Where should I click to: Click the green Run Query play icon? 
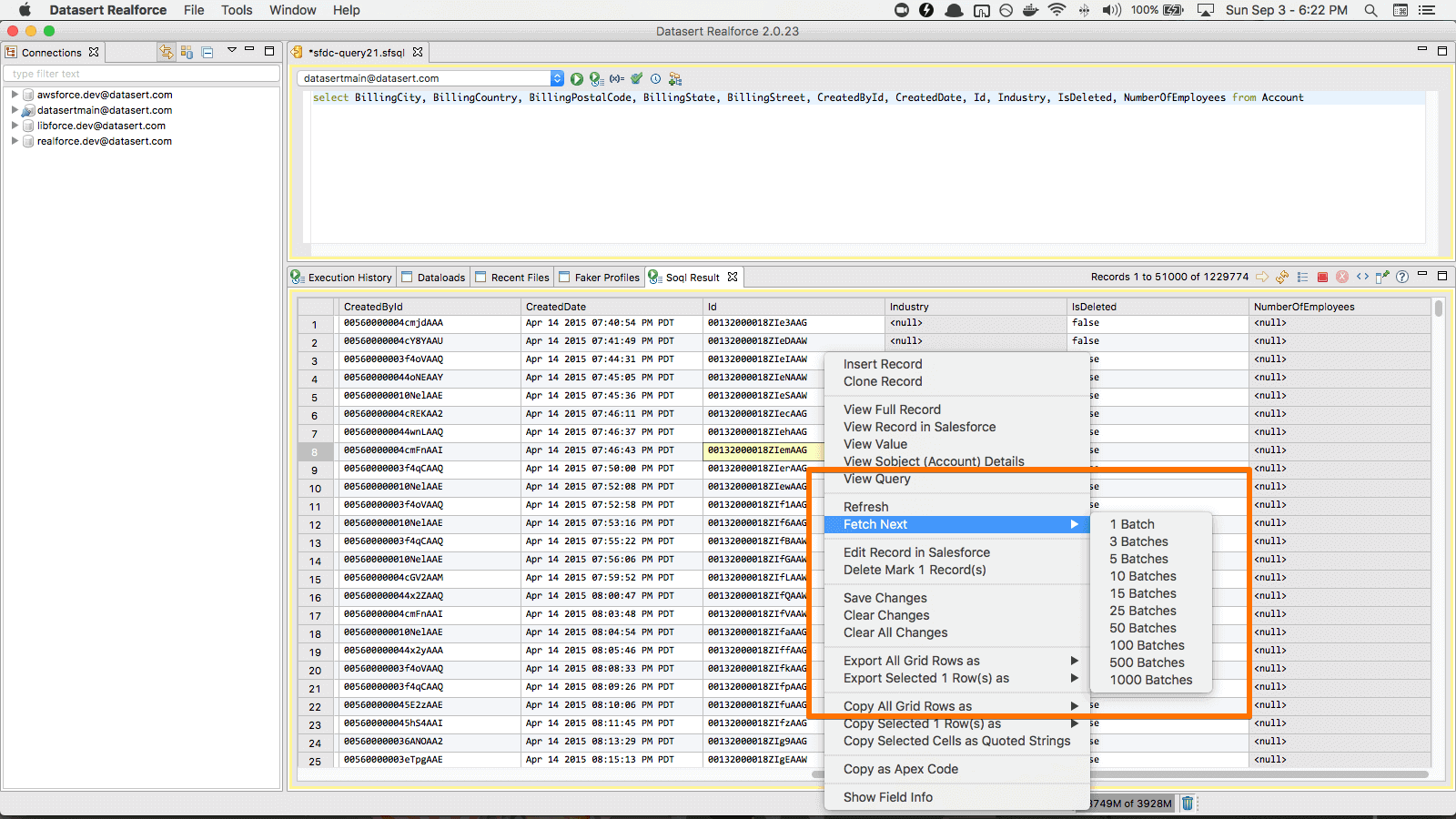[577, 79]
